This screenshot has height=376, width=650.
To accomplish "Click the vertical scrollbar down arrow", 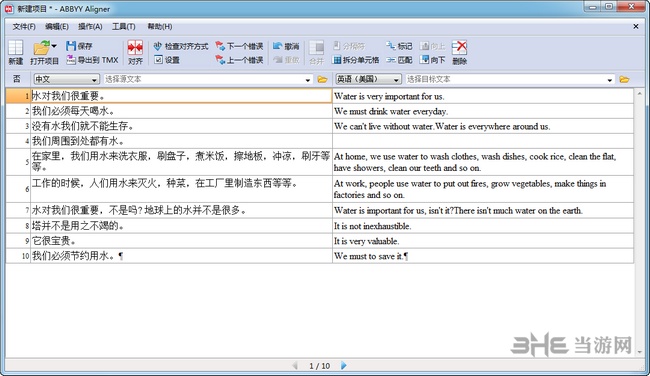I will (640, 352).
